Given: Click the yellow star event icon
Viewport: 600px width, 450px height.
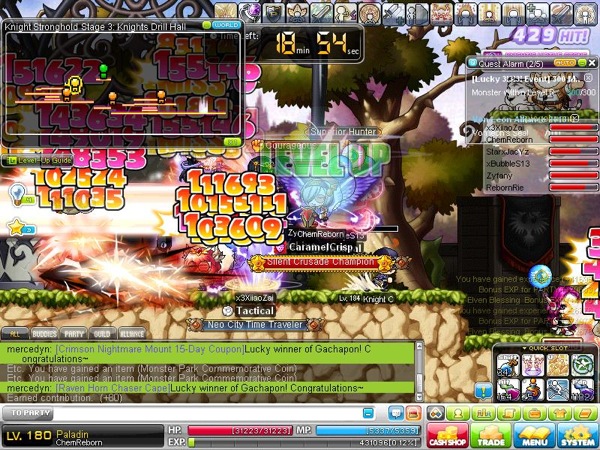Looking at the screenshot, I should click(17, 227).
